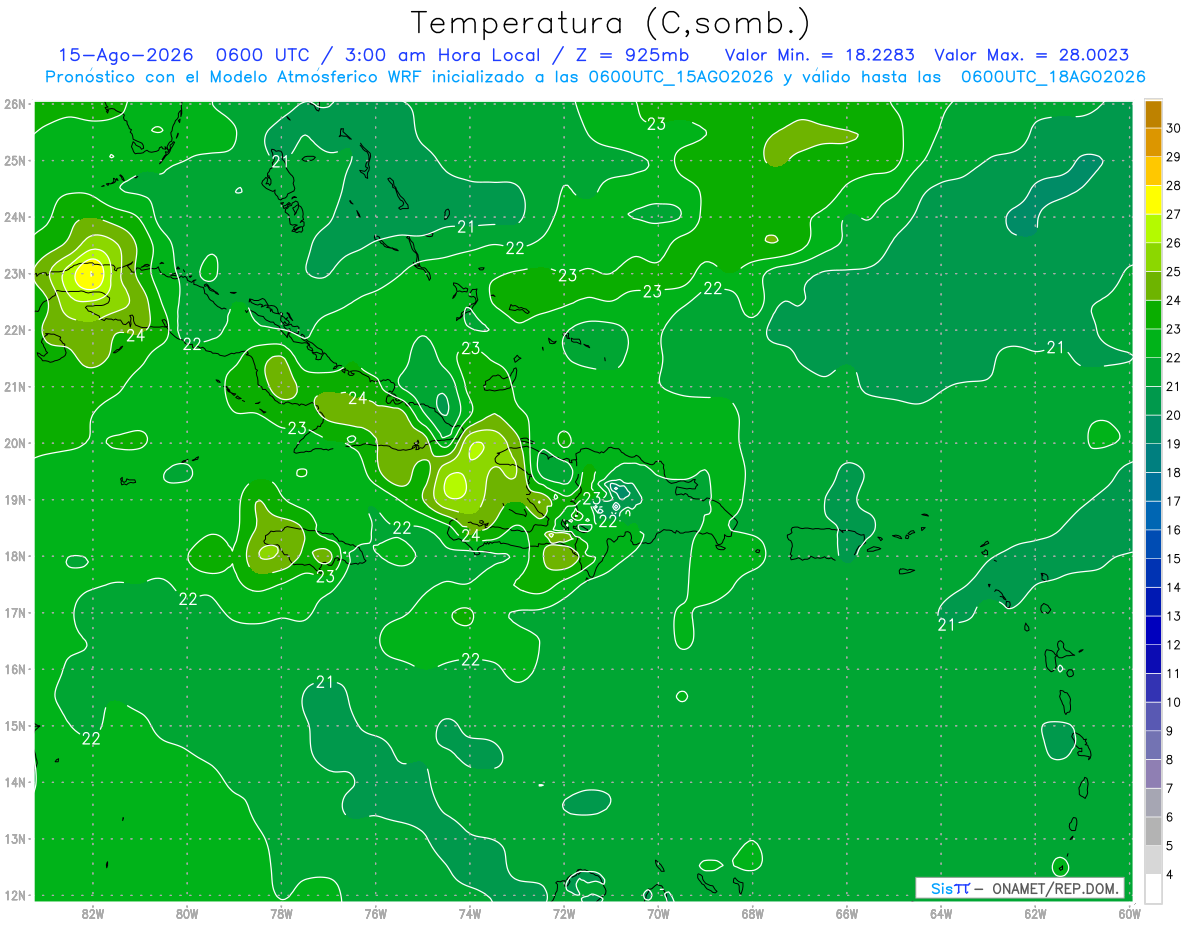Click "Valor Min. = 18.2283"
1200x927 pixels.
click(x=819, y=55)
